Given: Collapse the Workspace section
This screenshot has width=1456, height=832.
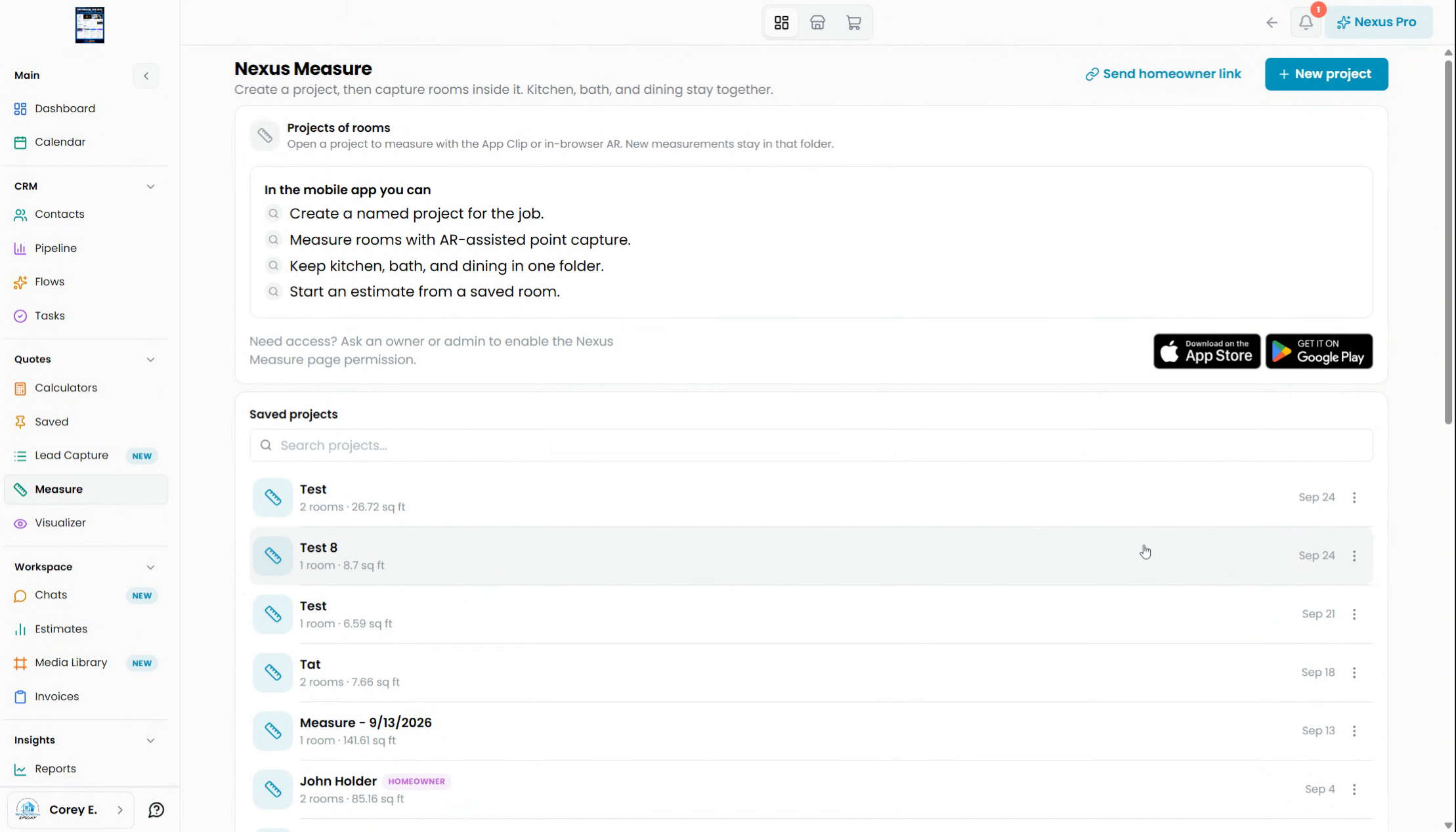Looking at the screenshot, I should click(x=150, y=567).
